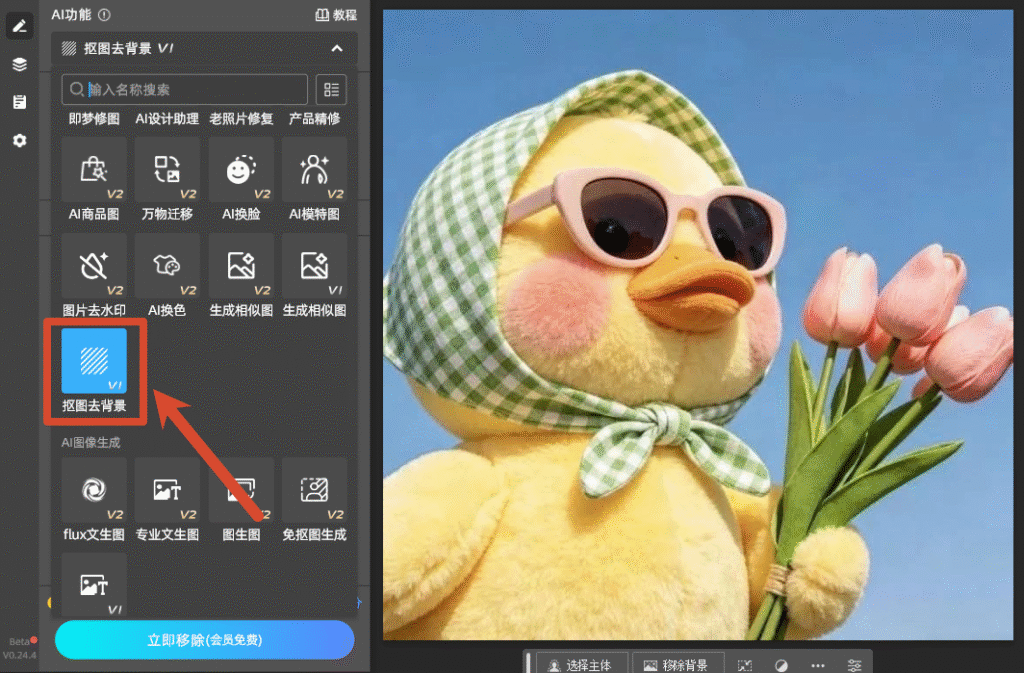Choose the 免抠图生成 tool icon
1024x673 pixels.
click(314, 490)
